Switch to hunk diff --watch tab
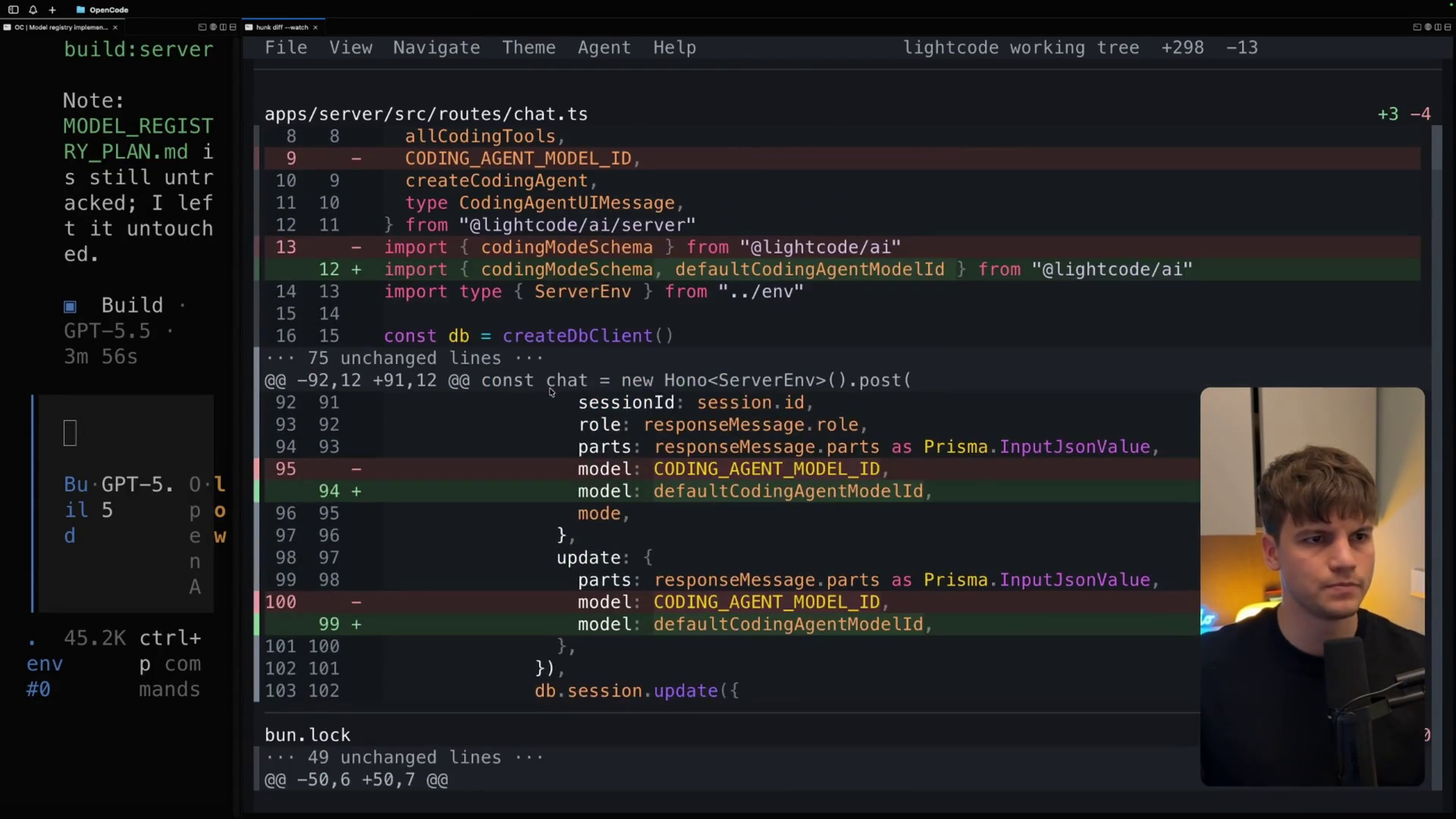The image size is (1456, 819). [283, 27]
